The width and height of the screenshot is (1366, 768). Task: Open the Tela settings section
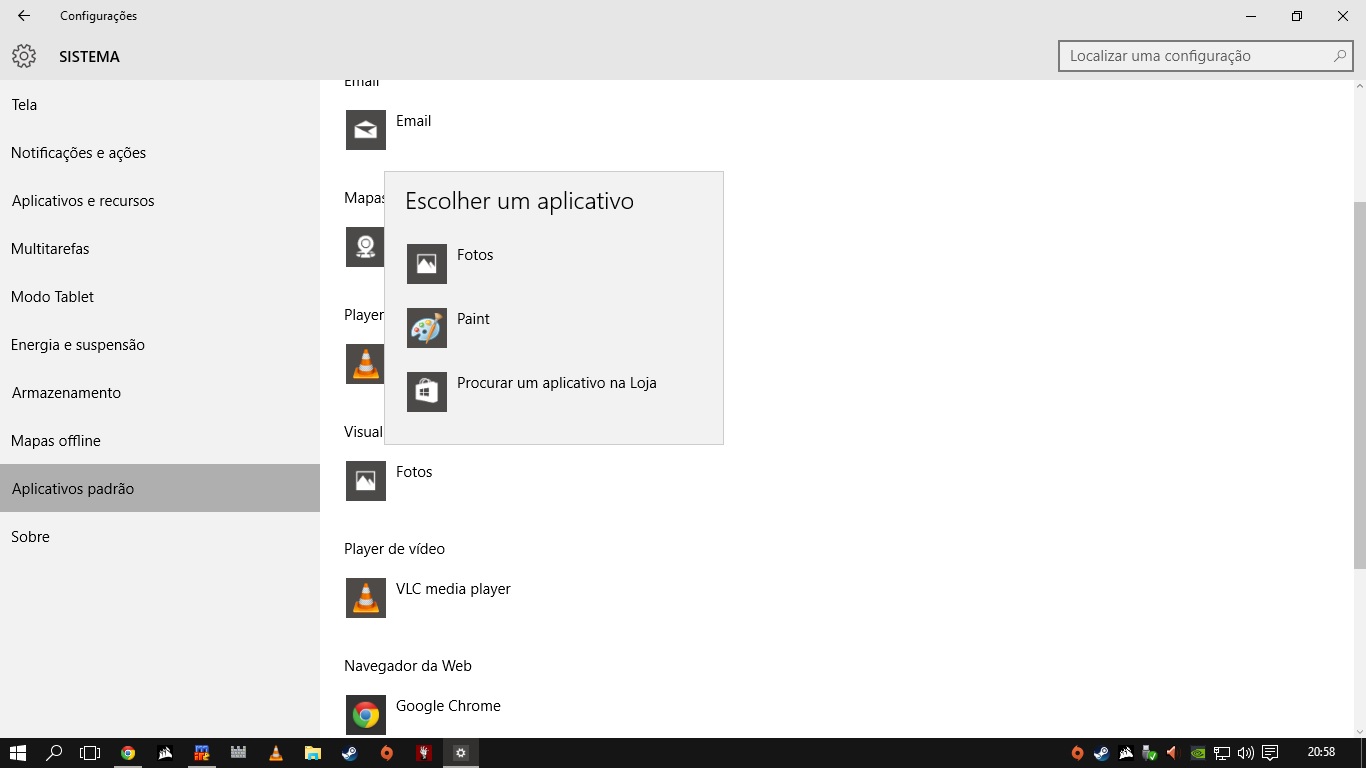coord(160,105)
